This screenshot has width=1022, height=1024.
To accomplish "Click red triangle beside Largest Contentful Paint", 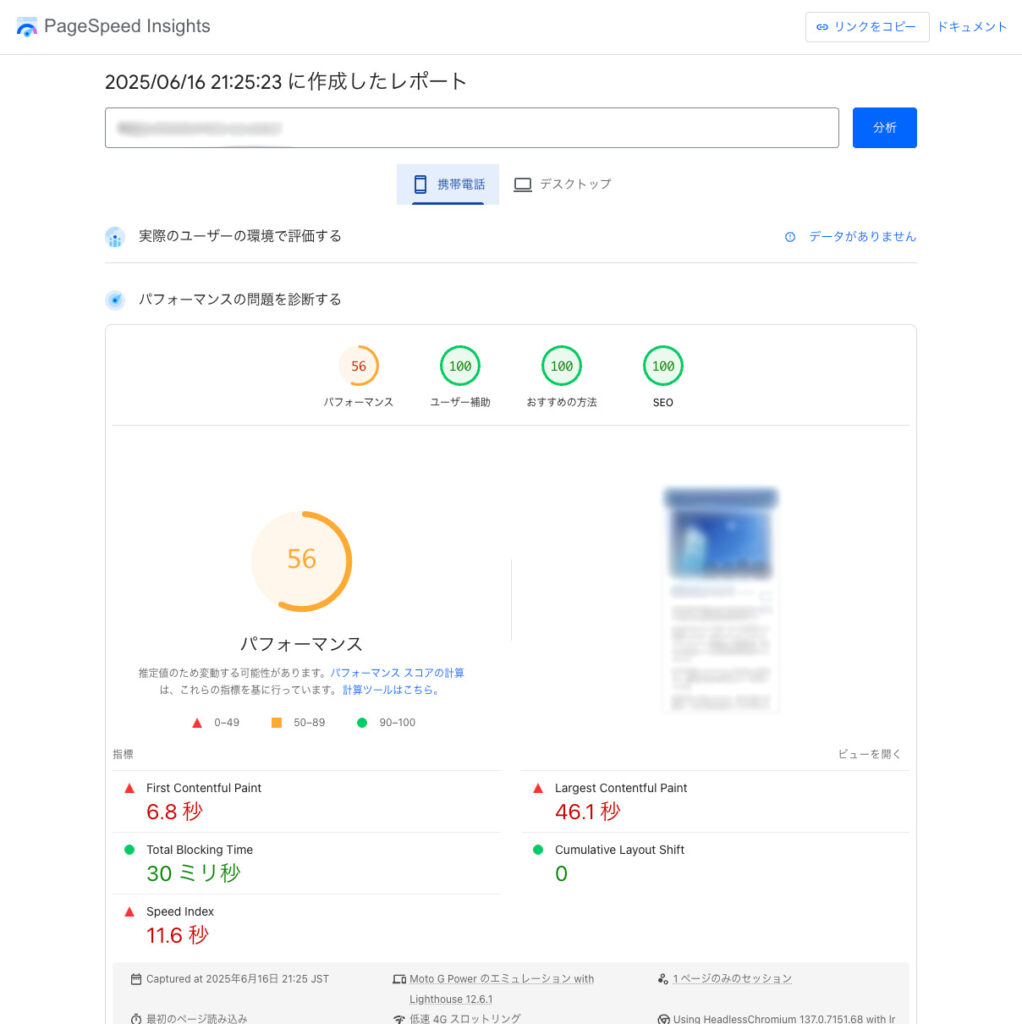I will pyautogui.click(x=538, y=788).
